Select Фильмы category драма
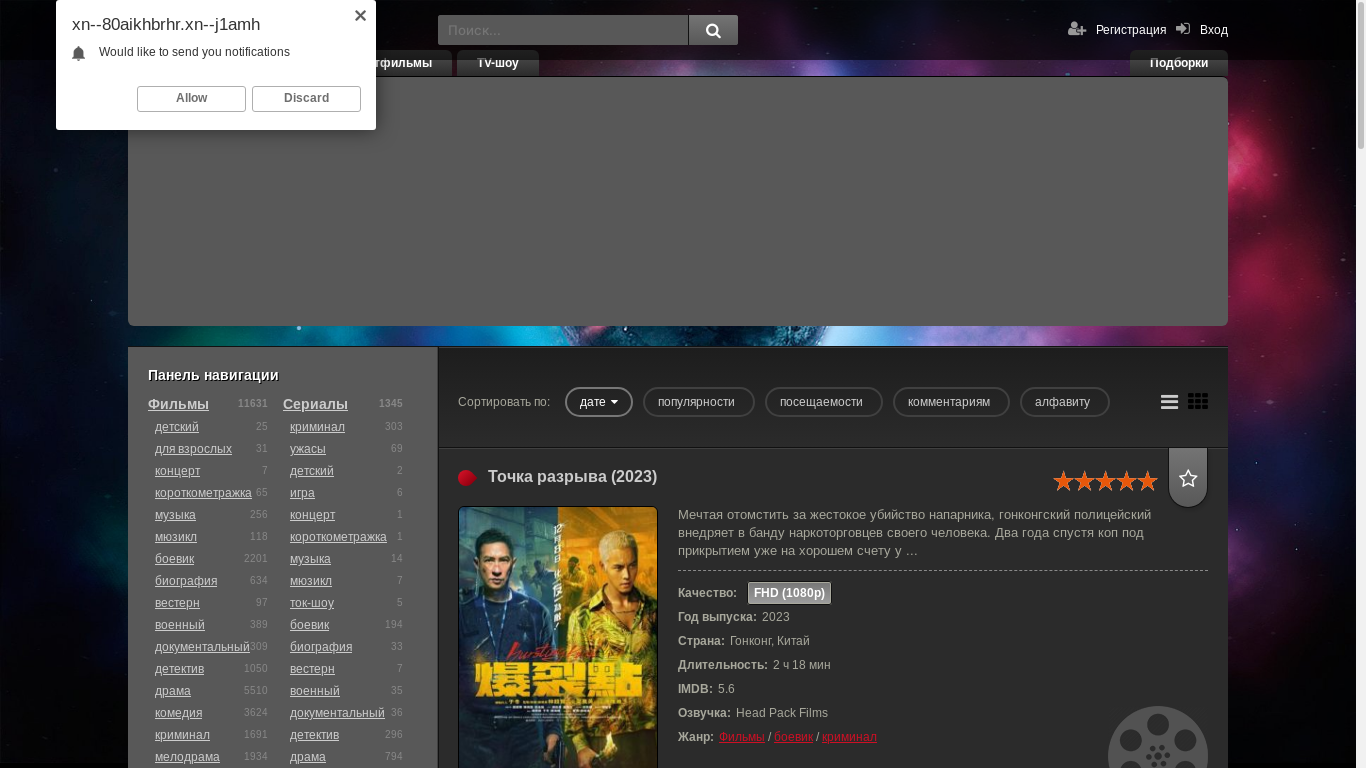This screenshot has height=768, width=1366. tap(173, 691)
